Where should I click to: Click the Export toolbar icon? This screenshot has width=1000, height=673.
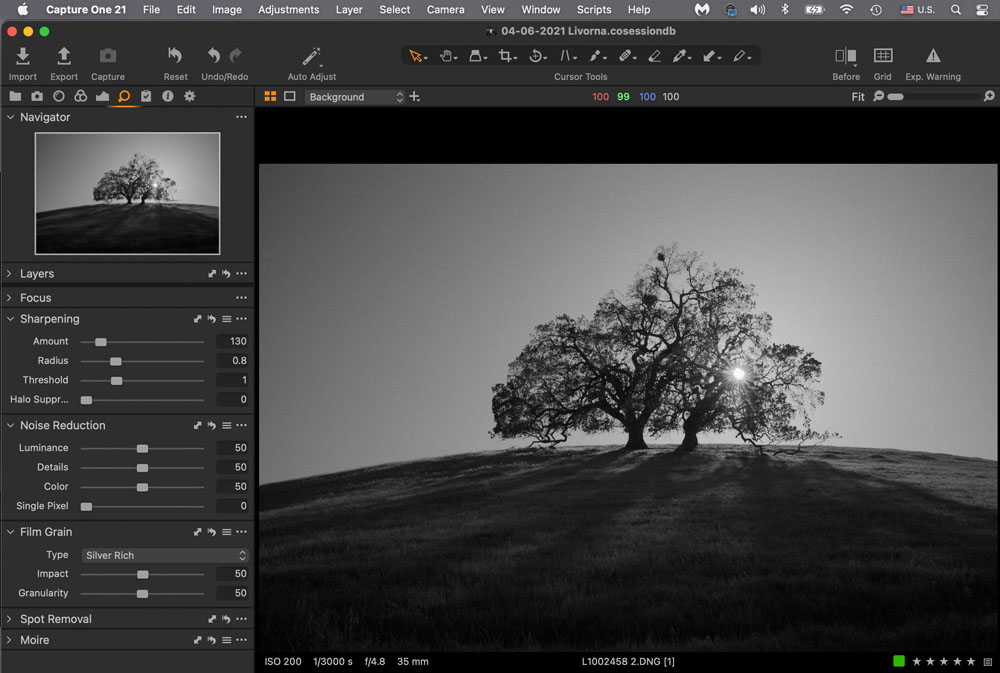pyautogui.click(x=64, y=56)
